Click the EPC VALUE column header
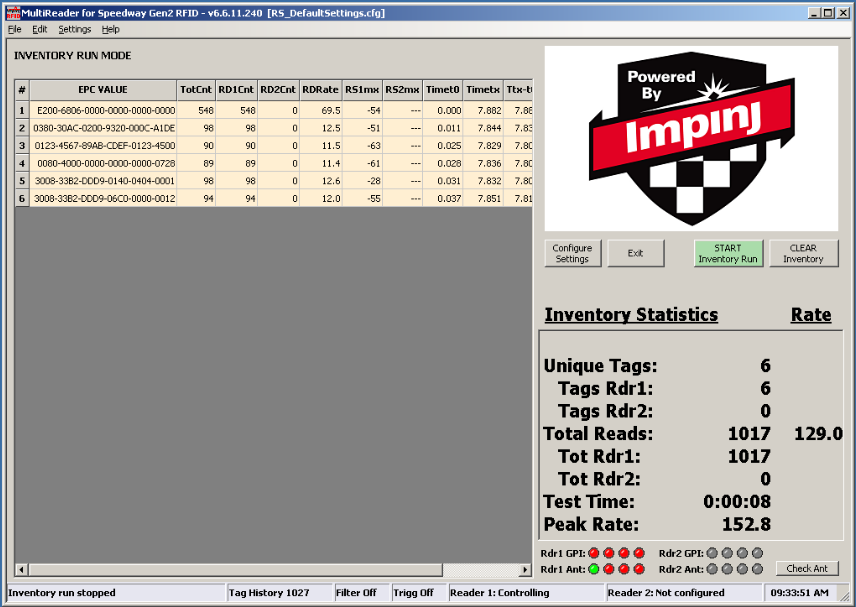 click(103, 90)
